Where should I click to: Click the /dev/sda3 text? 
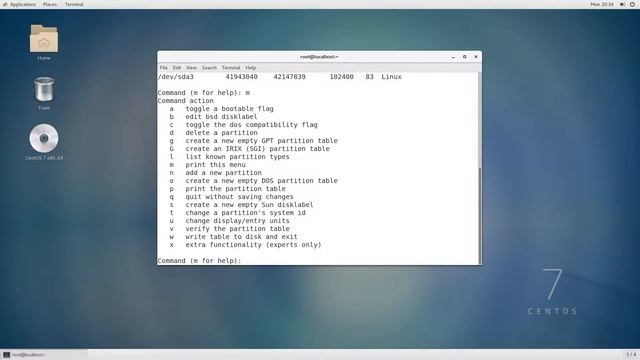176,77
